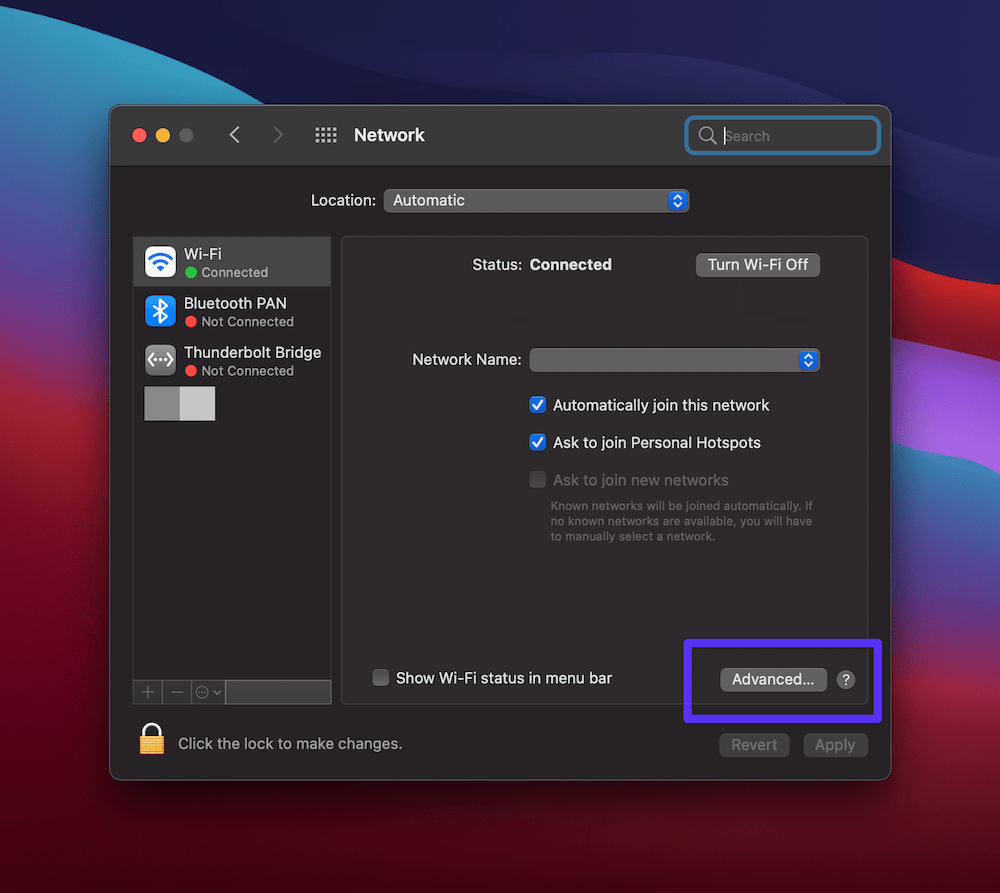Open the help question mark icon

pos(845,679)
